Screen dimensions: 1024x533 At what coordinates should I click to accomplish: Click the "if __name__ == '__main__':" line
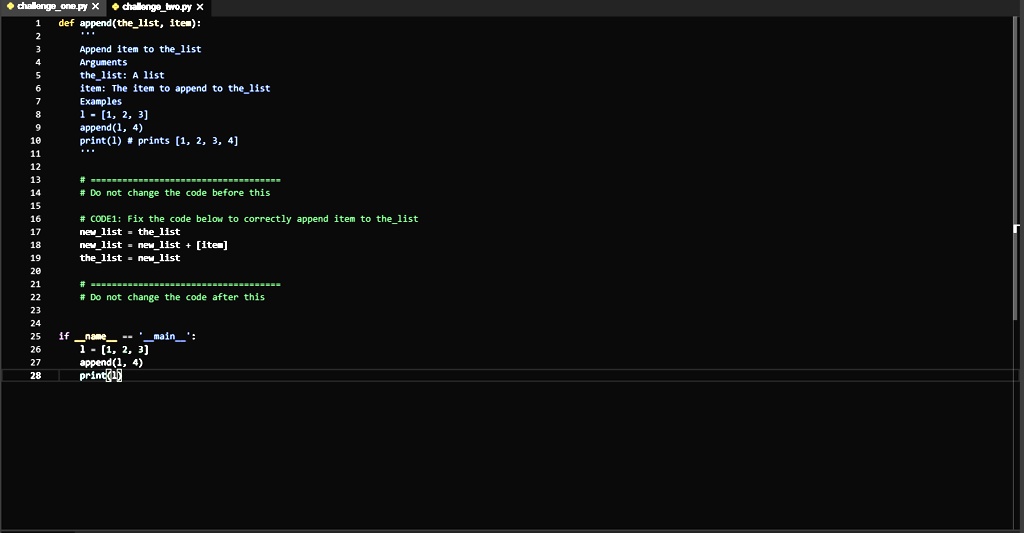coord(127,336)
